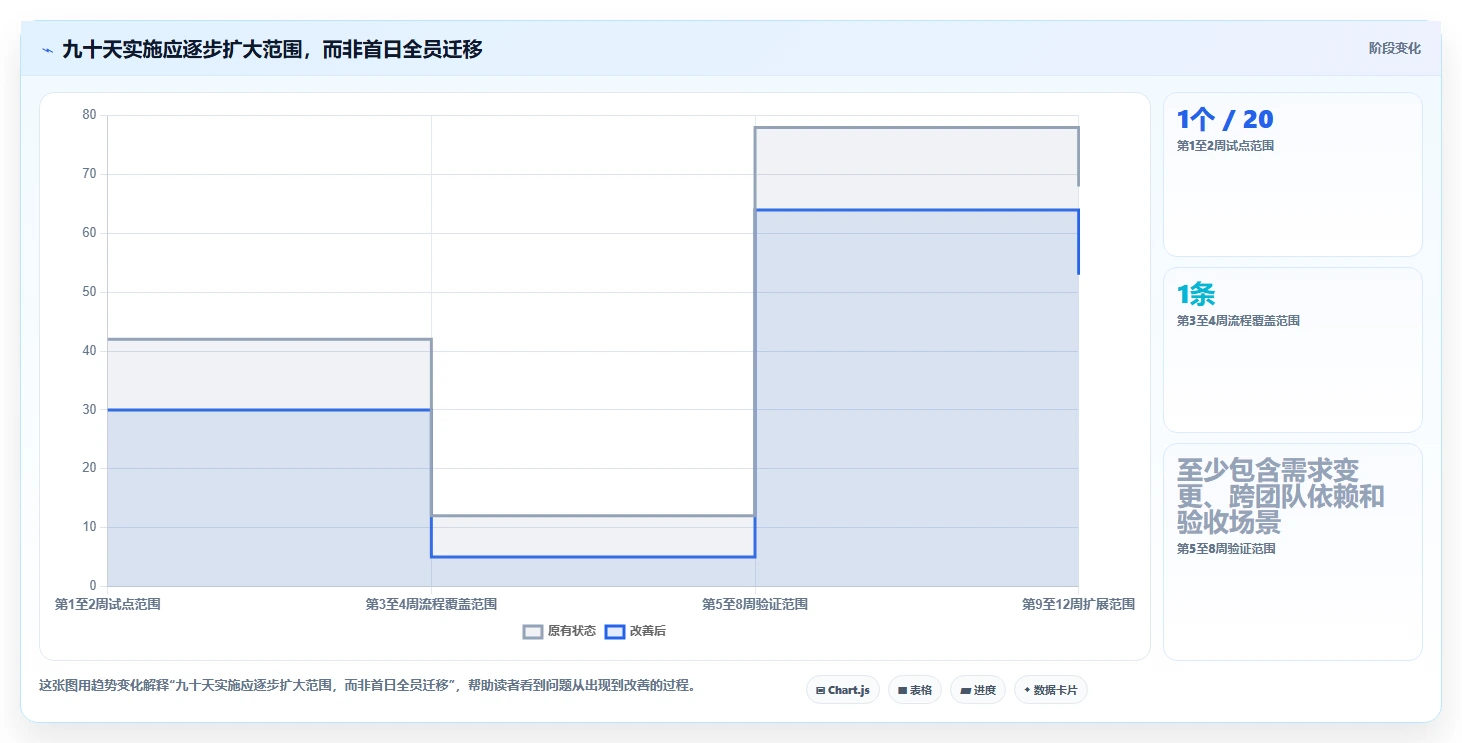Click y-axis value 60
The height and width of the screenshot is (743, 1462).
pyautogui.click(x=89, y=233)
